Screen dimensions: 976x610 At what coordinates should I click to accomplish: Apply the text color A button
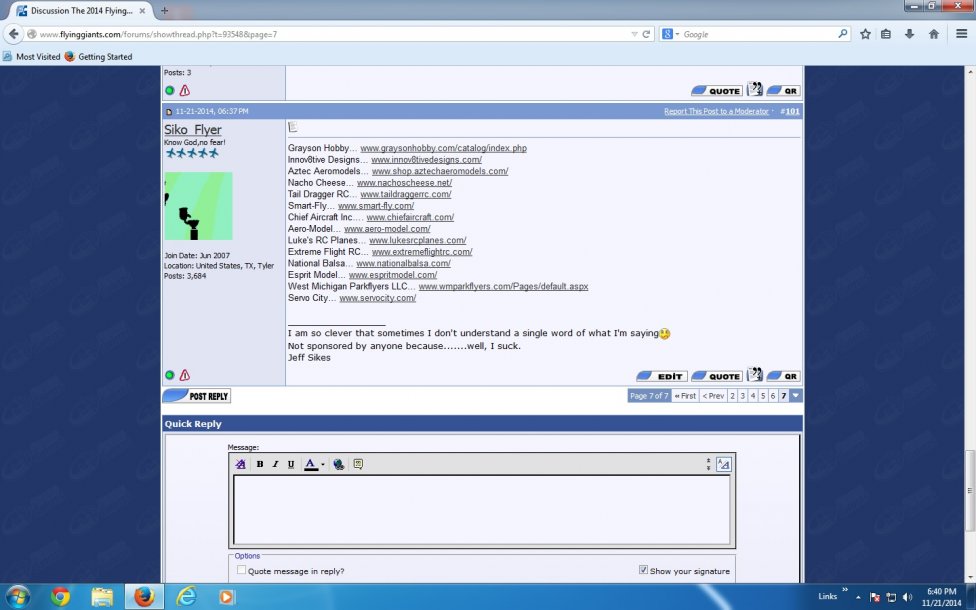311,464
